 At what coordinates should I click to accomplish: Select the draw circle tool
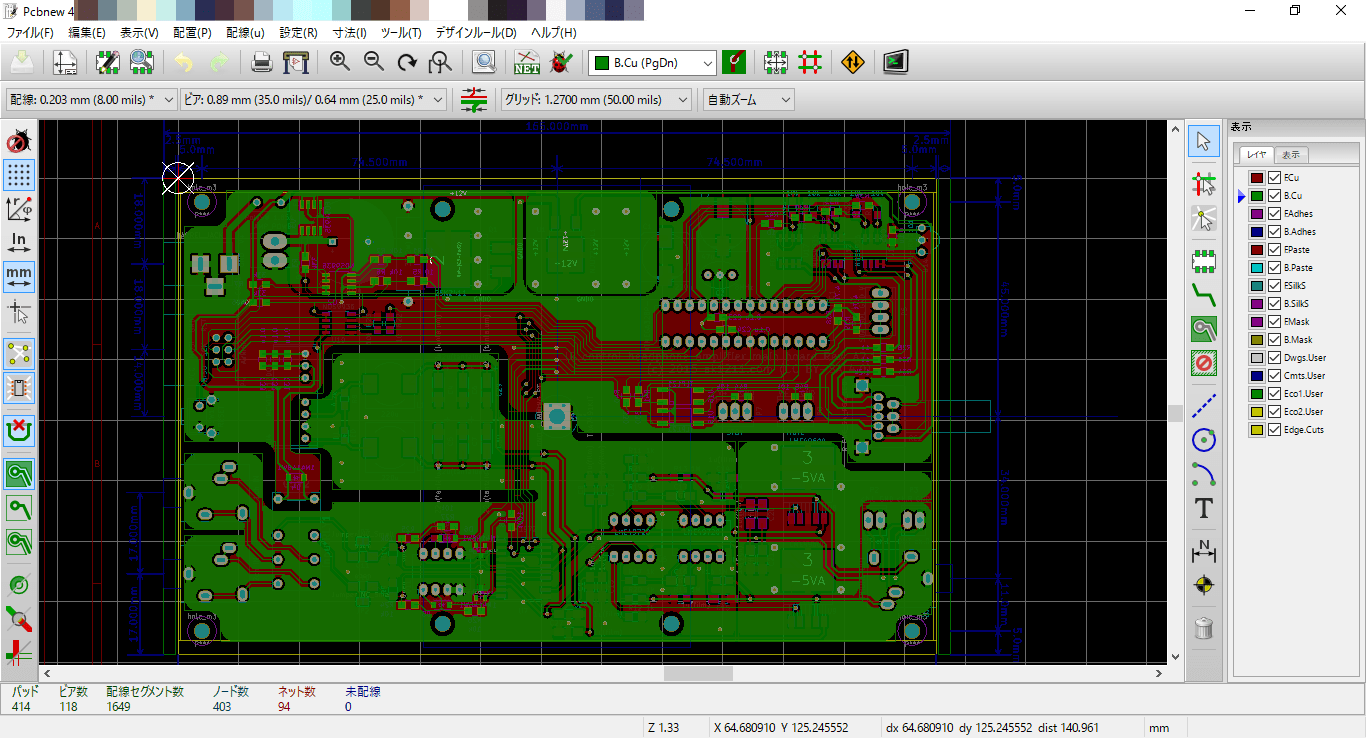(1204, 438)
